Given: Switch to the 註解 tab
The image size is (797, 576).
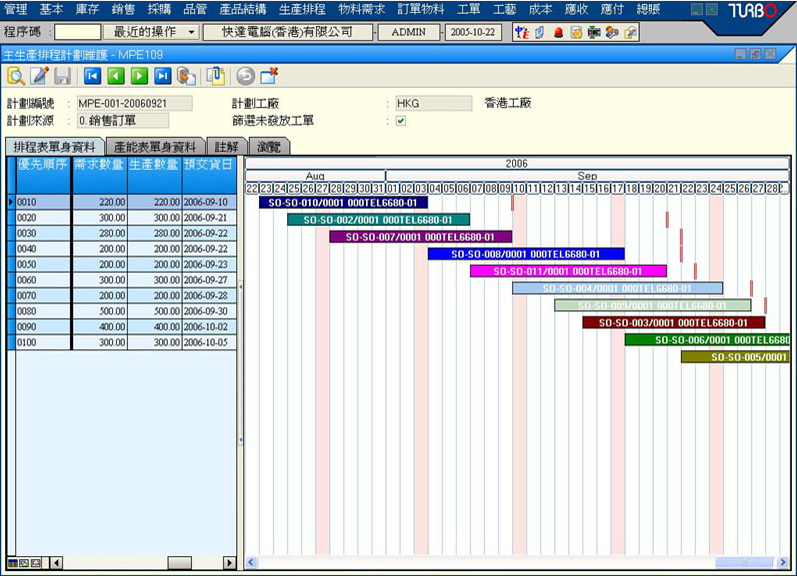Looking at the screenshot, I should point(227,147).
